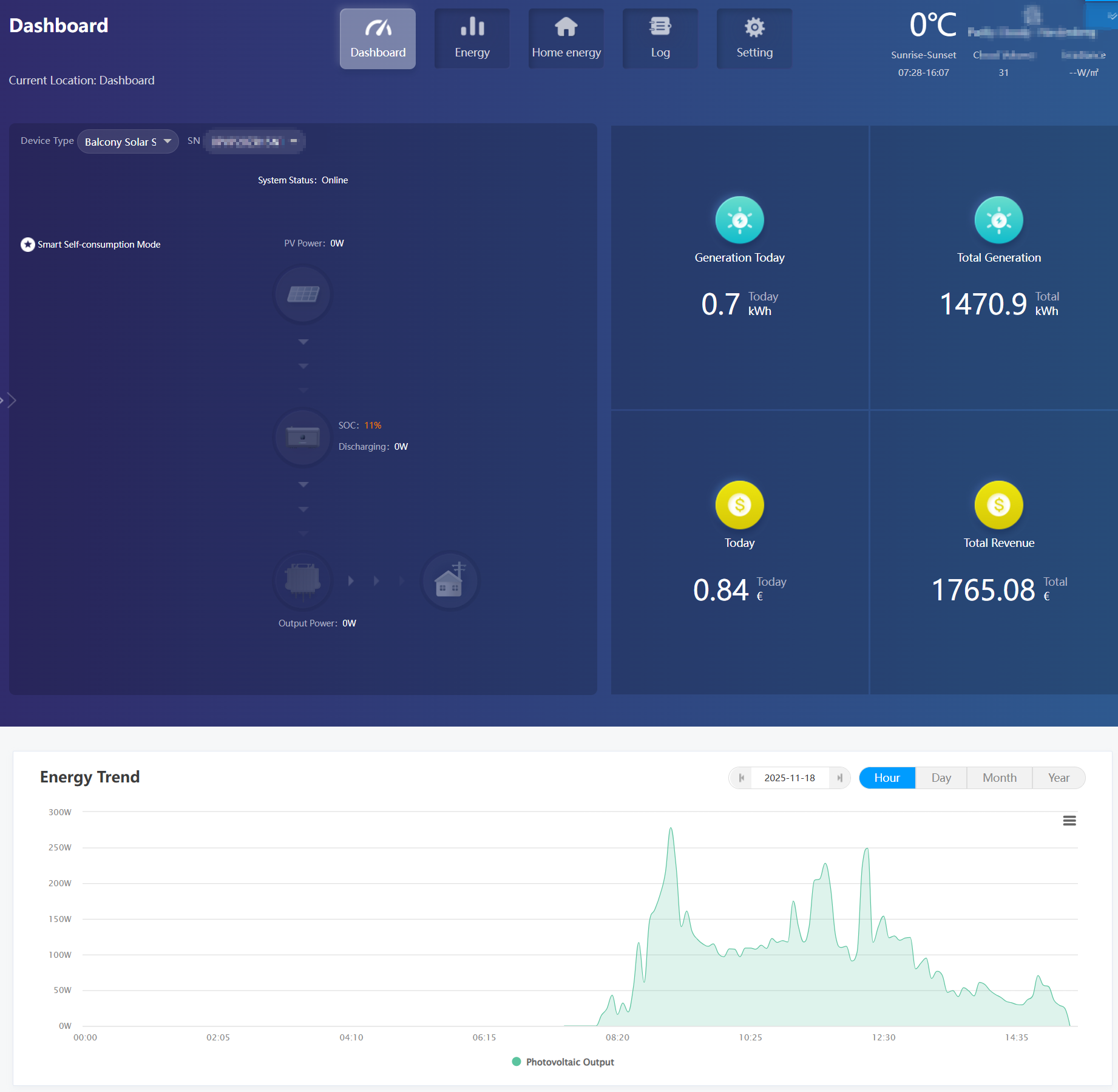Click the Sunrise-Sunset 07:28-16:07 time

[x=923, y=73]
